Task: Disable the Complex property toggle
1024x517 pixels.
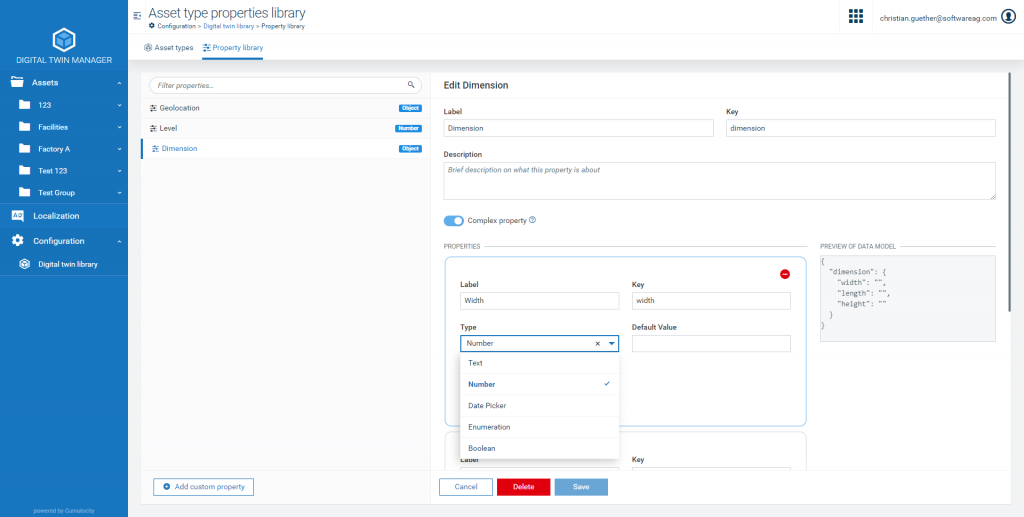Action: tap(454, 220)
